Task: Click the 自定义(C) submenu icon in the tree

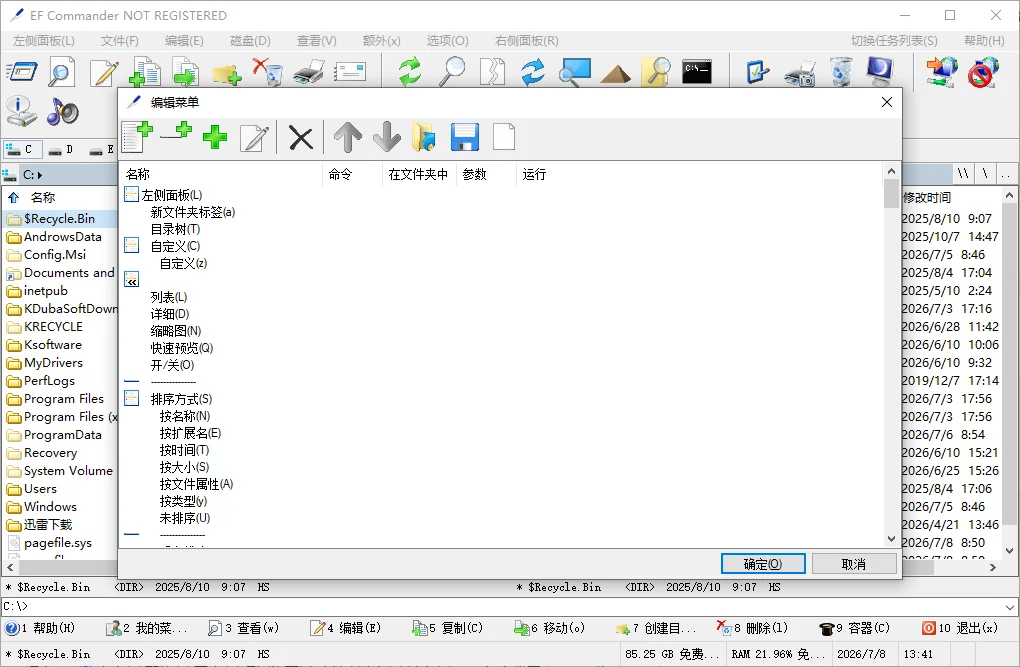Action: click(131, 245)
